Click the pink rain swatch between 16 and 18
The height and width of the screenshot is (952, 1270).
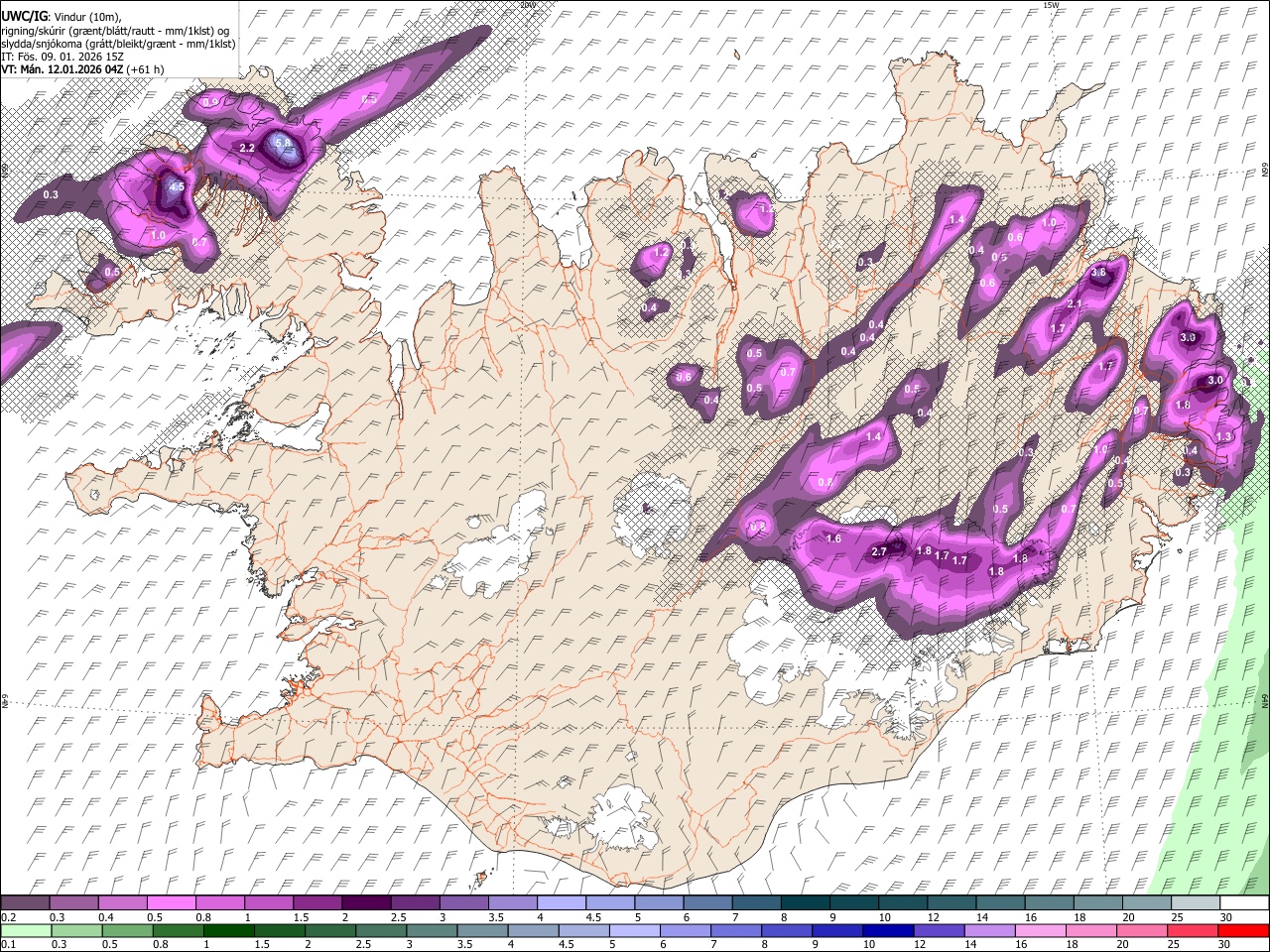pyautogui.click(x=1039, y=931)
